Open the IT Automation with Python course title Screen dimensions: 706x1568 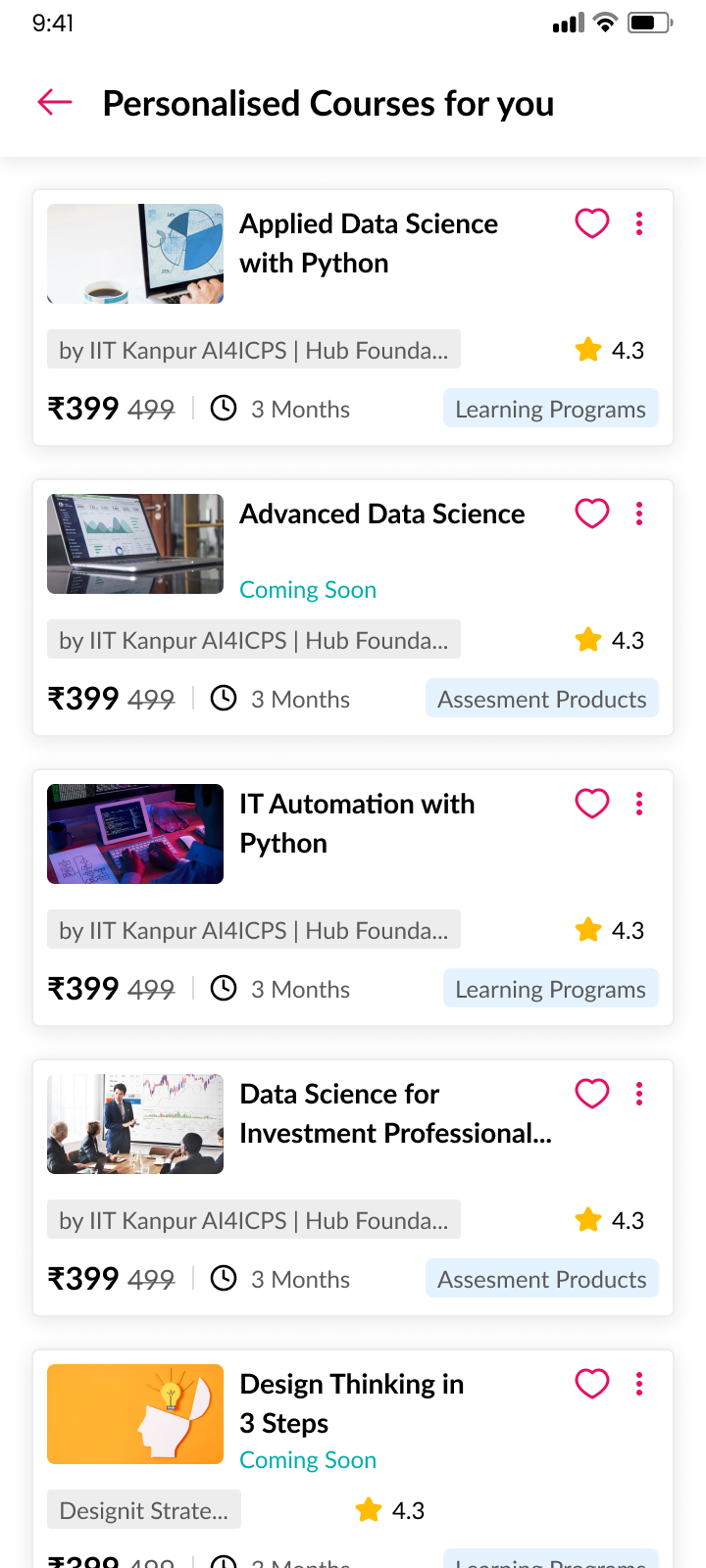pos(357,823)
